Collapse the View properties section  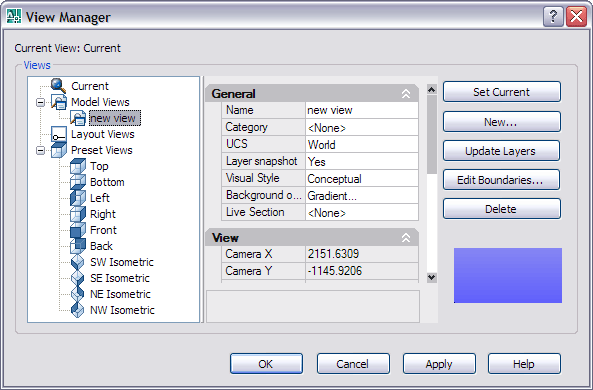pos(406,238)
